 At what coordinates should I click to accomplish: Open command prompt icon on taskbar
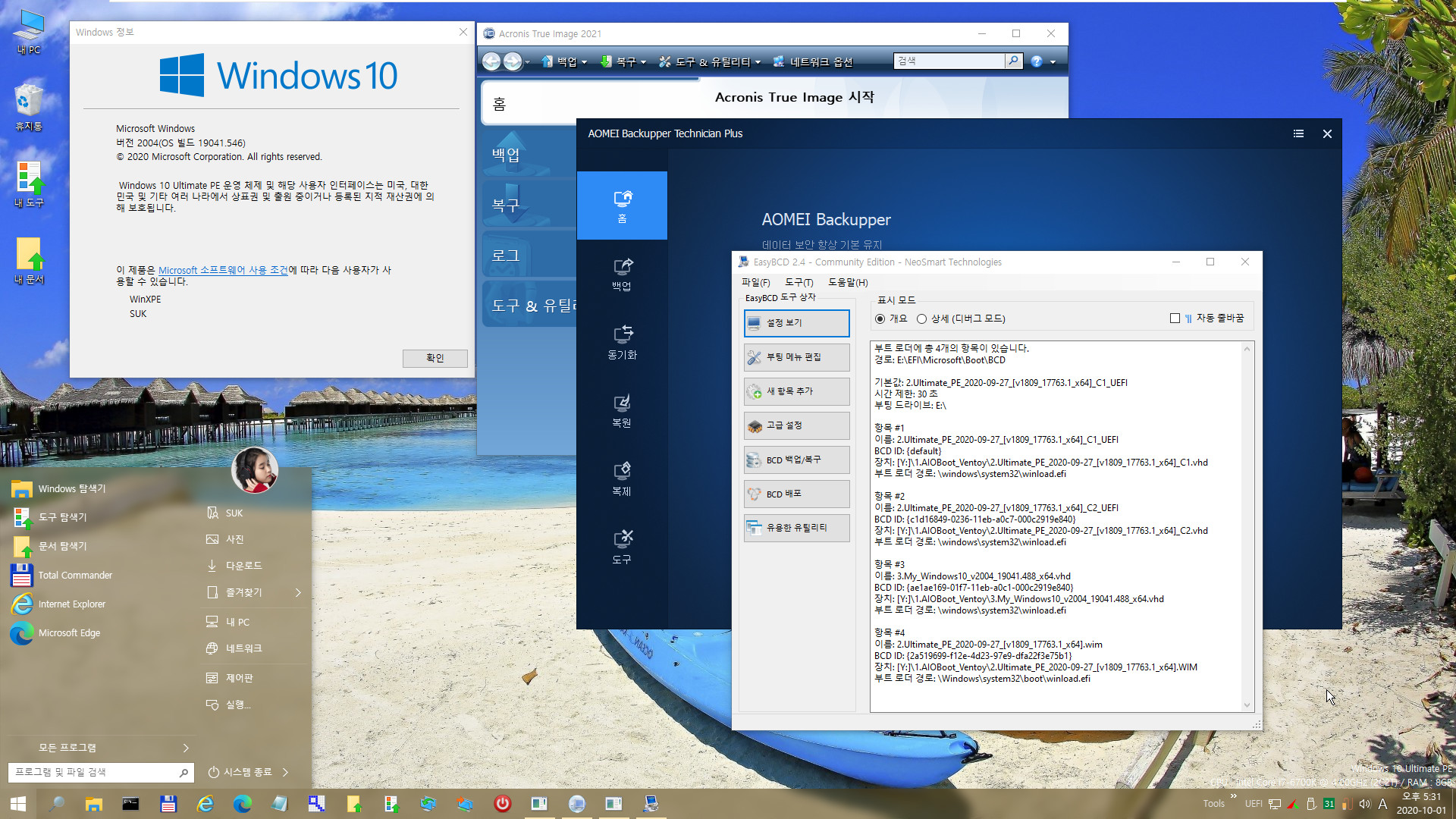click(x=130, y=804)
